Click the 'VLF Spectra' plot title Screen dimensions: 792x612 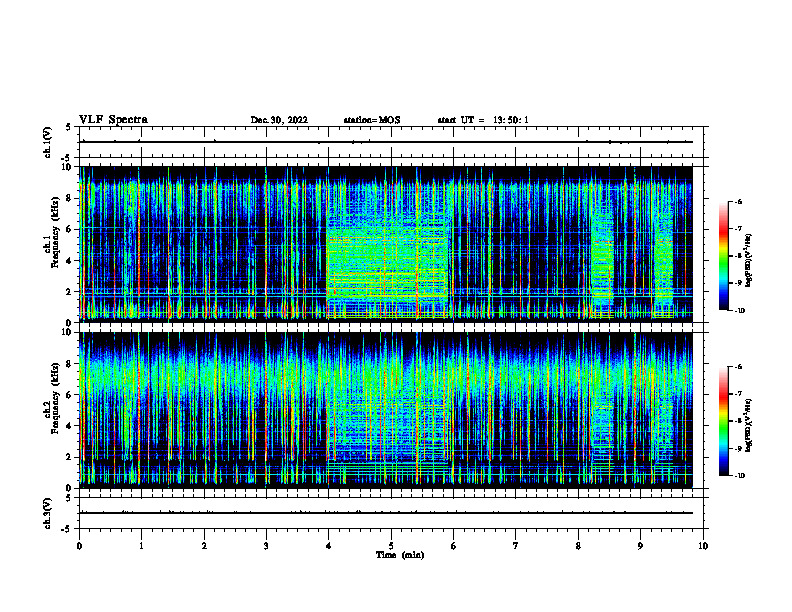113,119
